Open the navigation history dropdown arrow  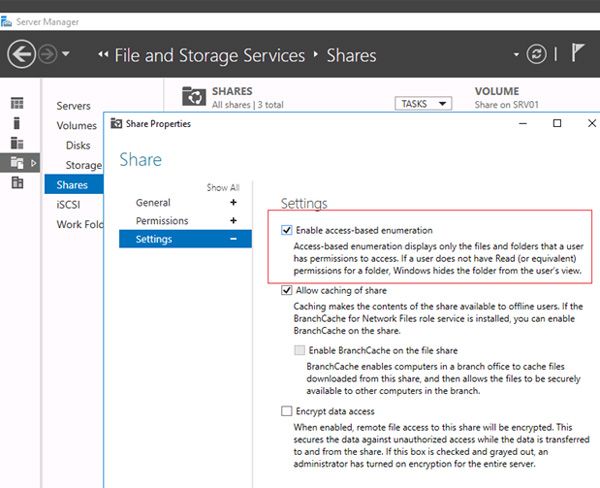66,55
